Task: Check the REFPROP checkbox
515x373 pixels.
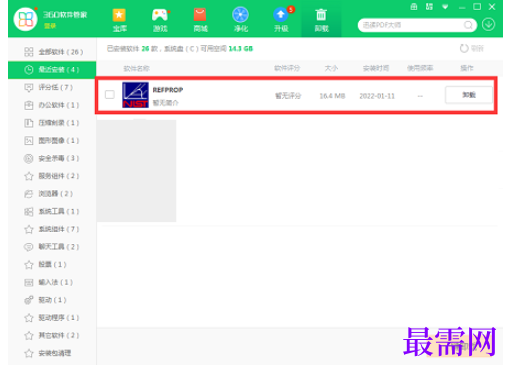Action: point(110,95)
